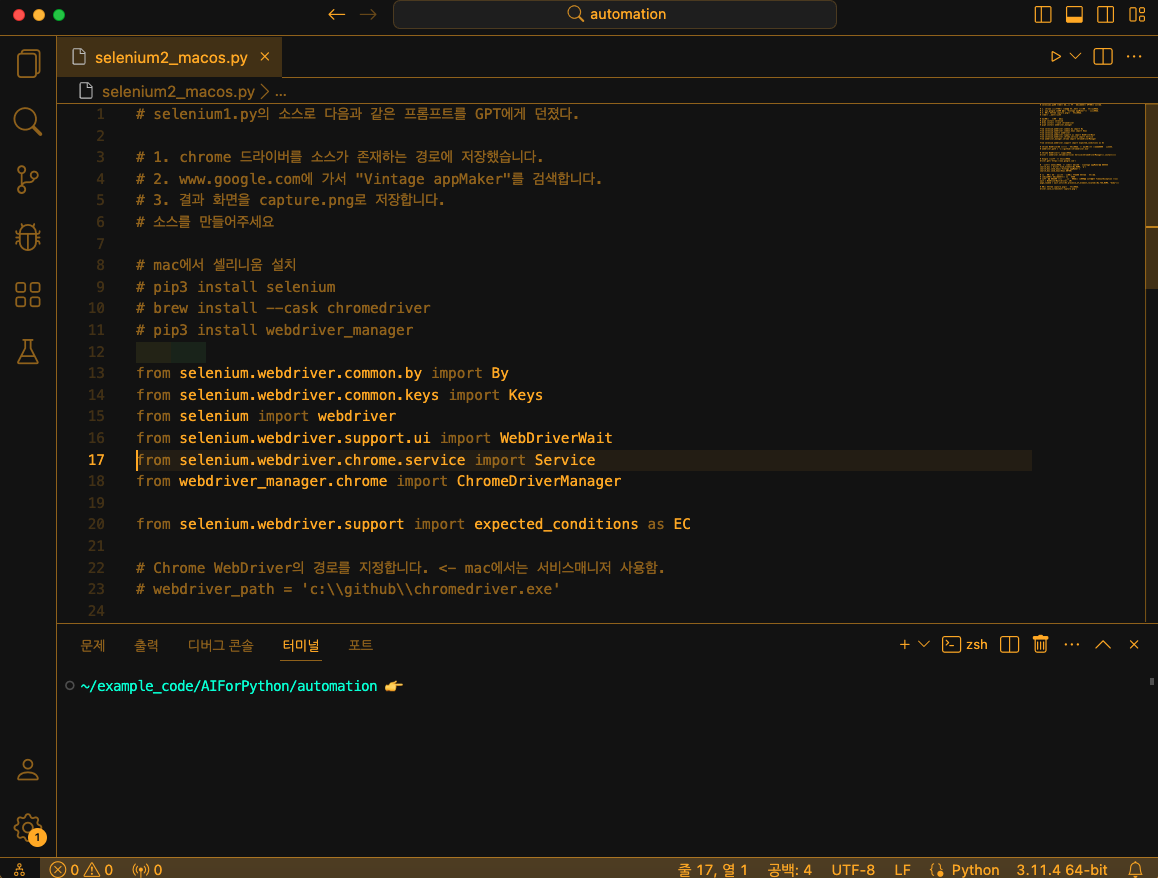Change the UTF-8 file encoding
Image resolution: width=1158 pixels, height=878 pixels.
point(853,869)
